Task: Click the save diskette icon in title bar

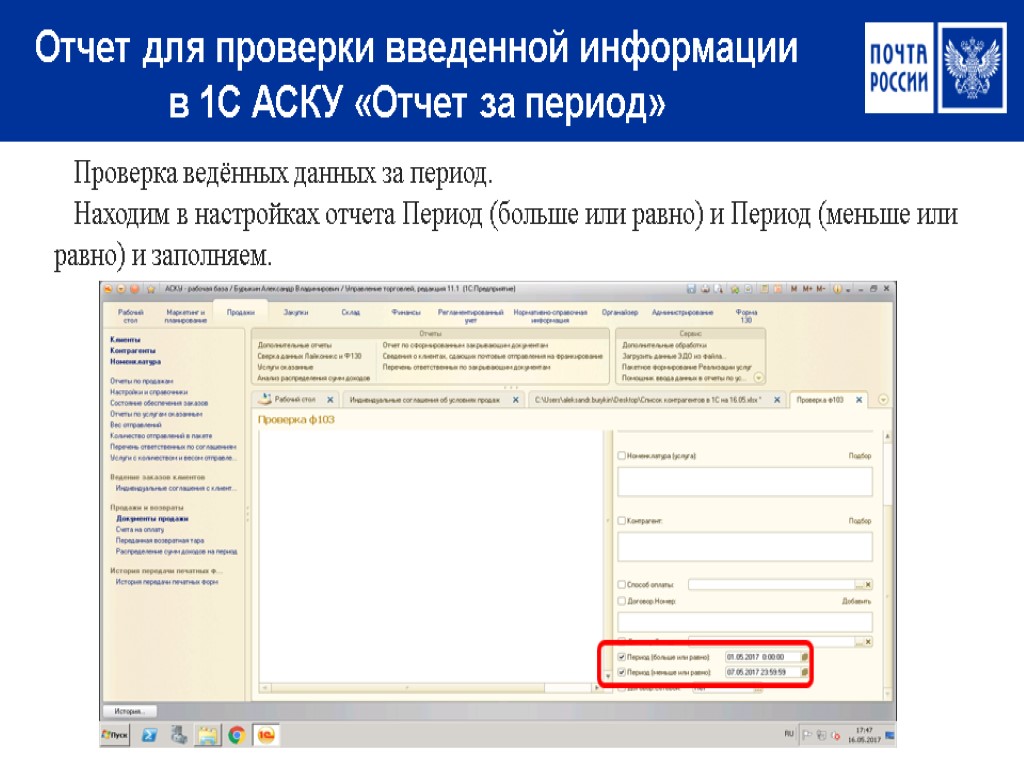Action: click(692, 289)
